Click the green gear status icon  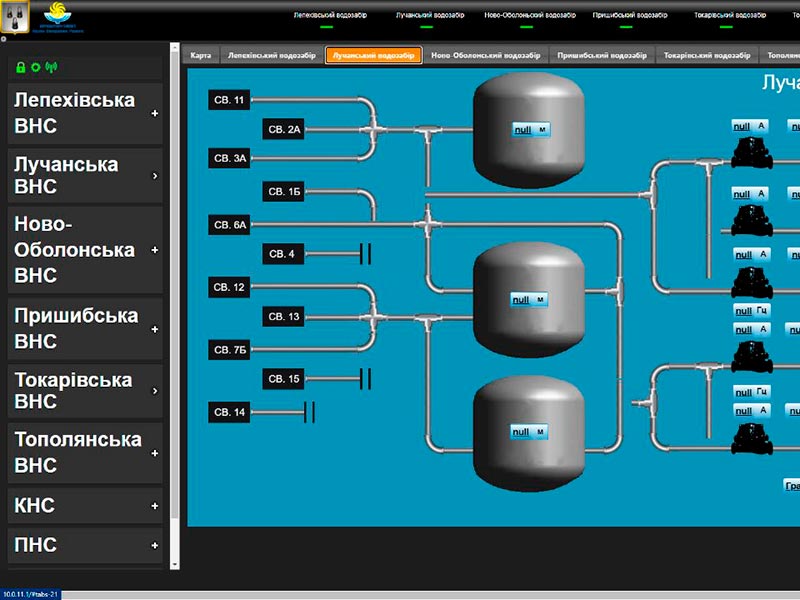point(35,67)
